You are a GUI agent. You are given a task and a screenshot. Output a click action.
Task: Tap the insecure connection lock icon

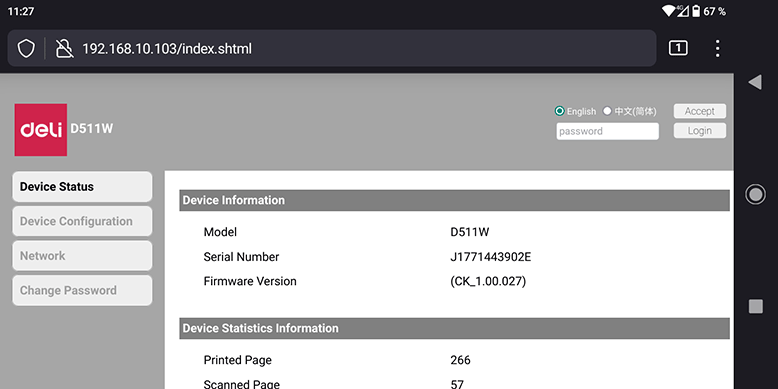click(64, 49)
